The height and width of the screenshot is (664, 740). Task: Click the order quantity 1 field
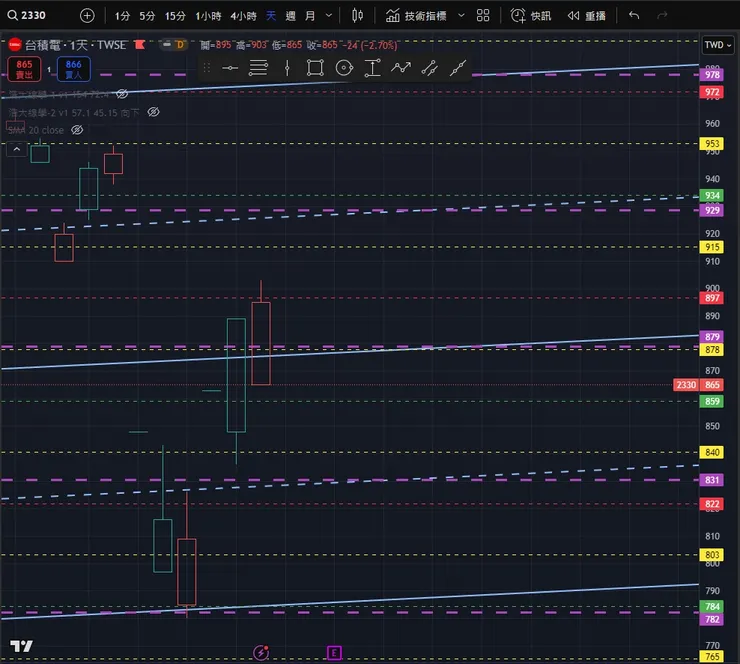pyautogui.click(x=49, y=69)
